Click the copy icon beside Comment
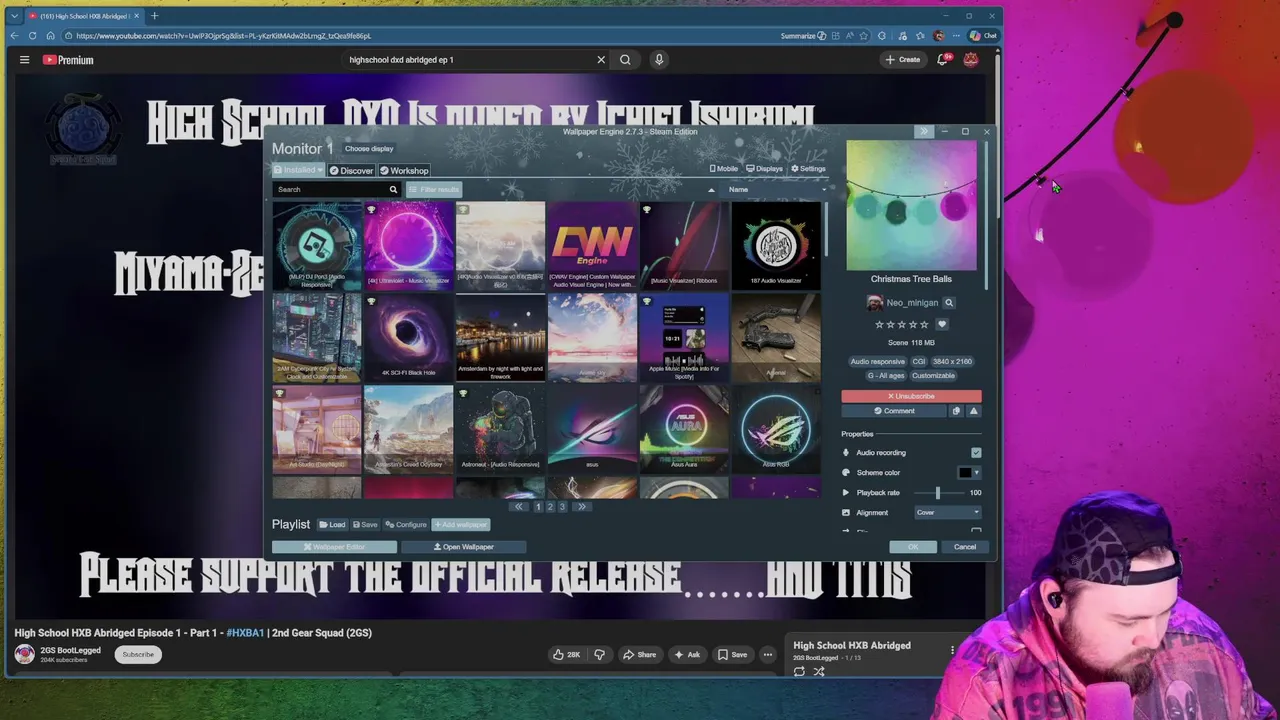The height and width of the screenshot is (720, 1280). [956, 411]
